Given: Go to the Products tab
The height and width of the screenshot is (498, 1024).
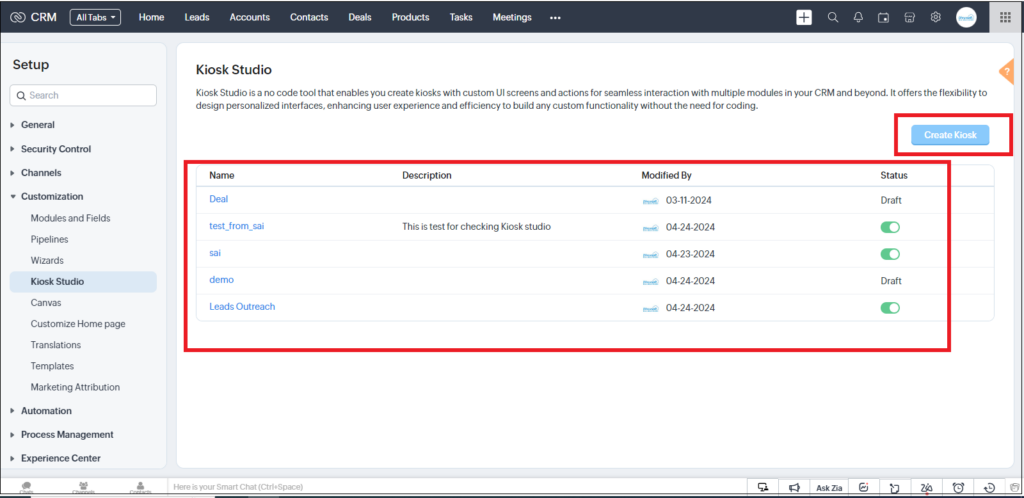Looking at the screenshot, I should coord(411,18).
